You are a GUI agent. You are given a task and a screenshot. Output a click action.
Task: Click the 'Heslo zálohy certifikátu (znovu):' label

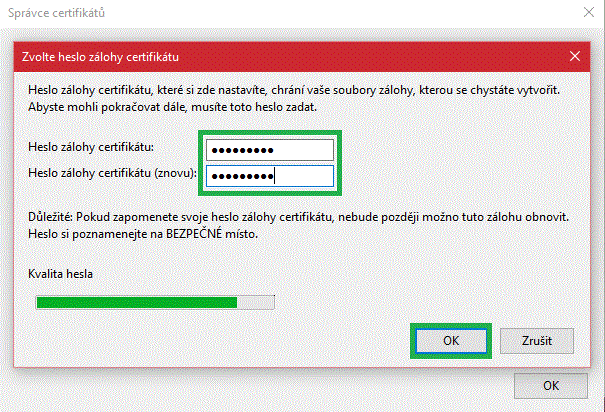(111, 173)
